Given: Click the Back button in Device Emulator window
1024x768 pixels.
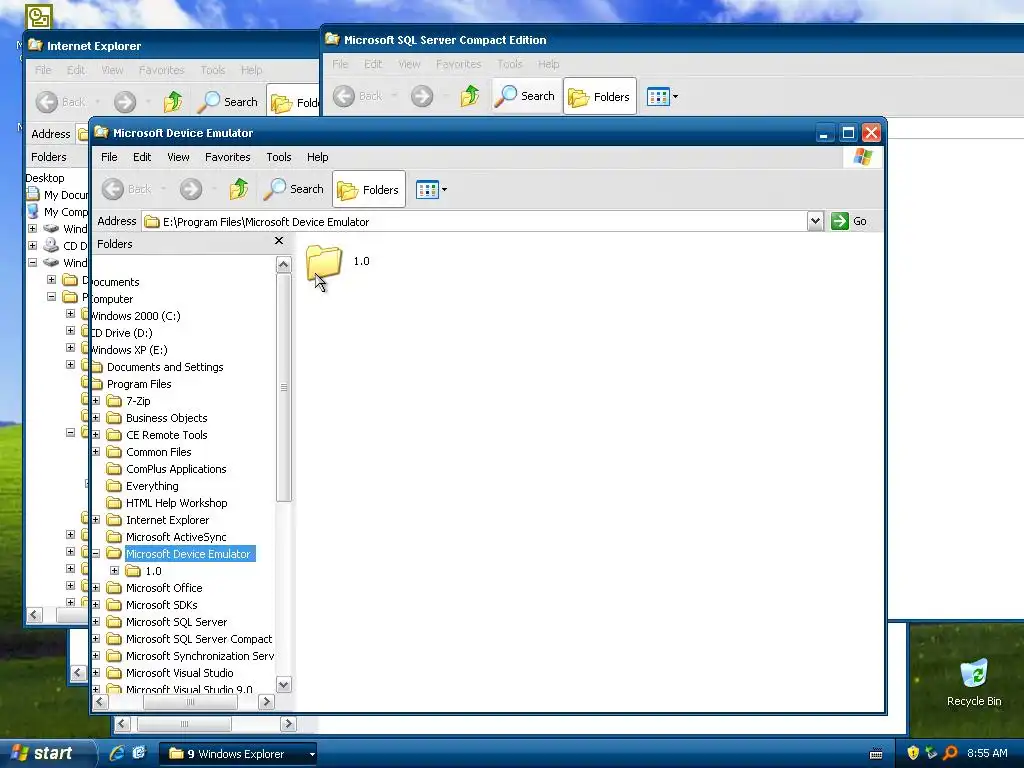Looking at the screenshot, I should [x=128, y=189].
